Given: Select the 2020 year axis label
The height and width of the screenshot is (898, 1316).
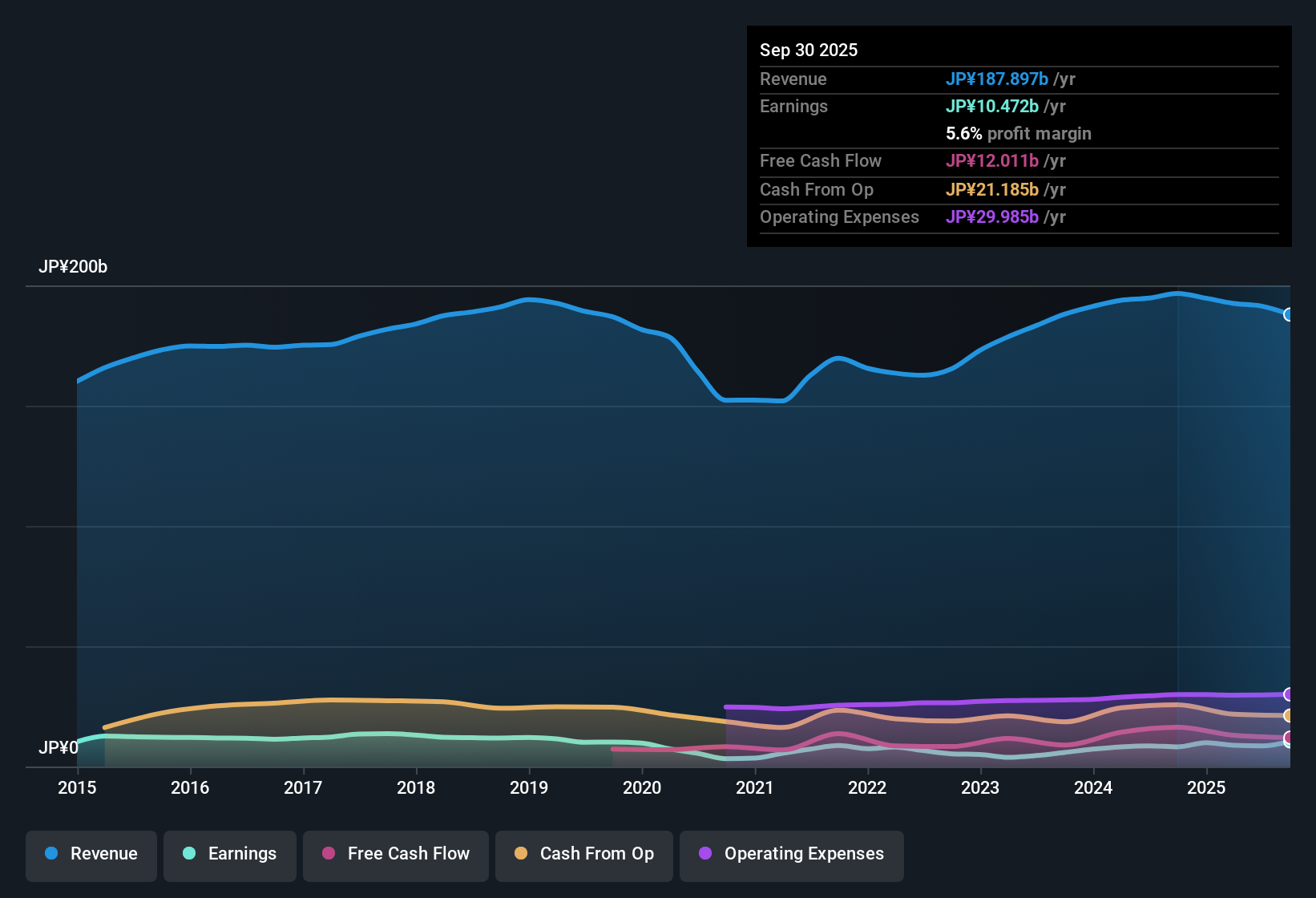Looking at the screenshot, I should (x=642, y=788).
